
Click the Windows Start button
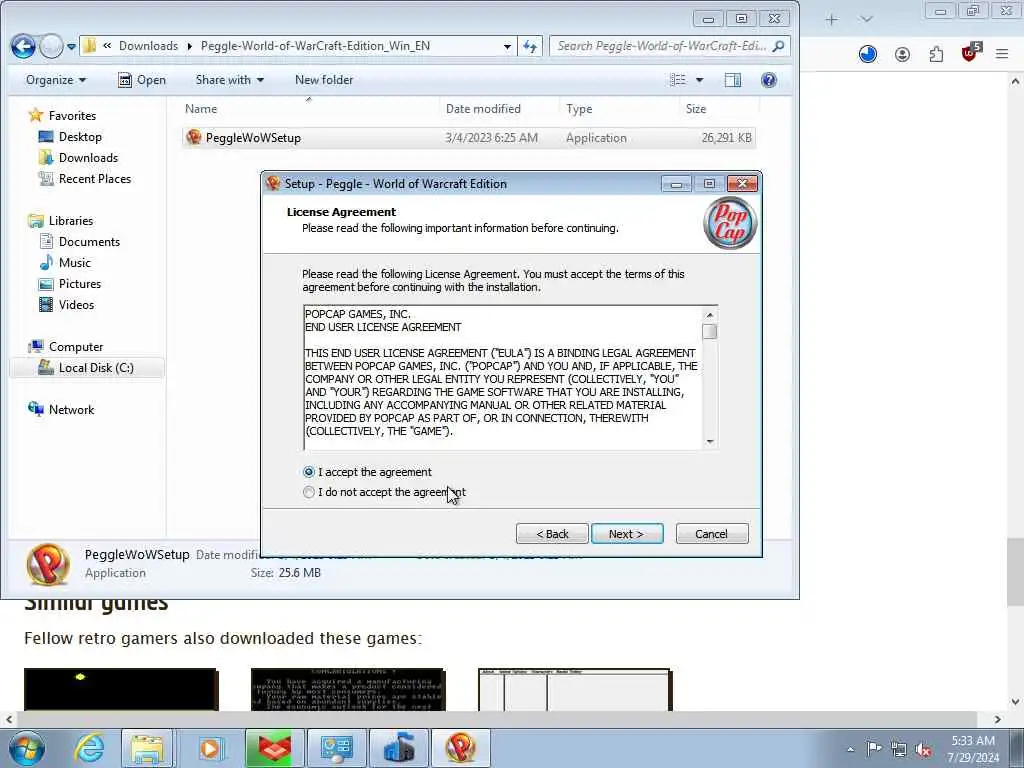pyautogui.click(x=27, y=748)
